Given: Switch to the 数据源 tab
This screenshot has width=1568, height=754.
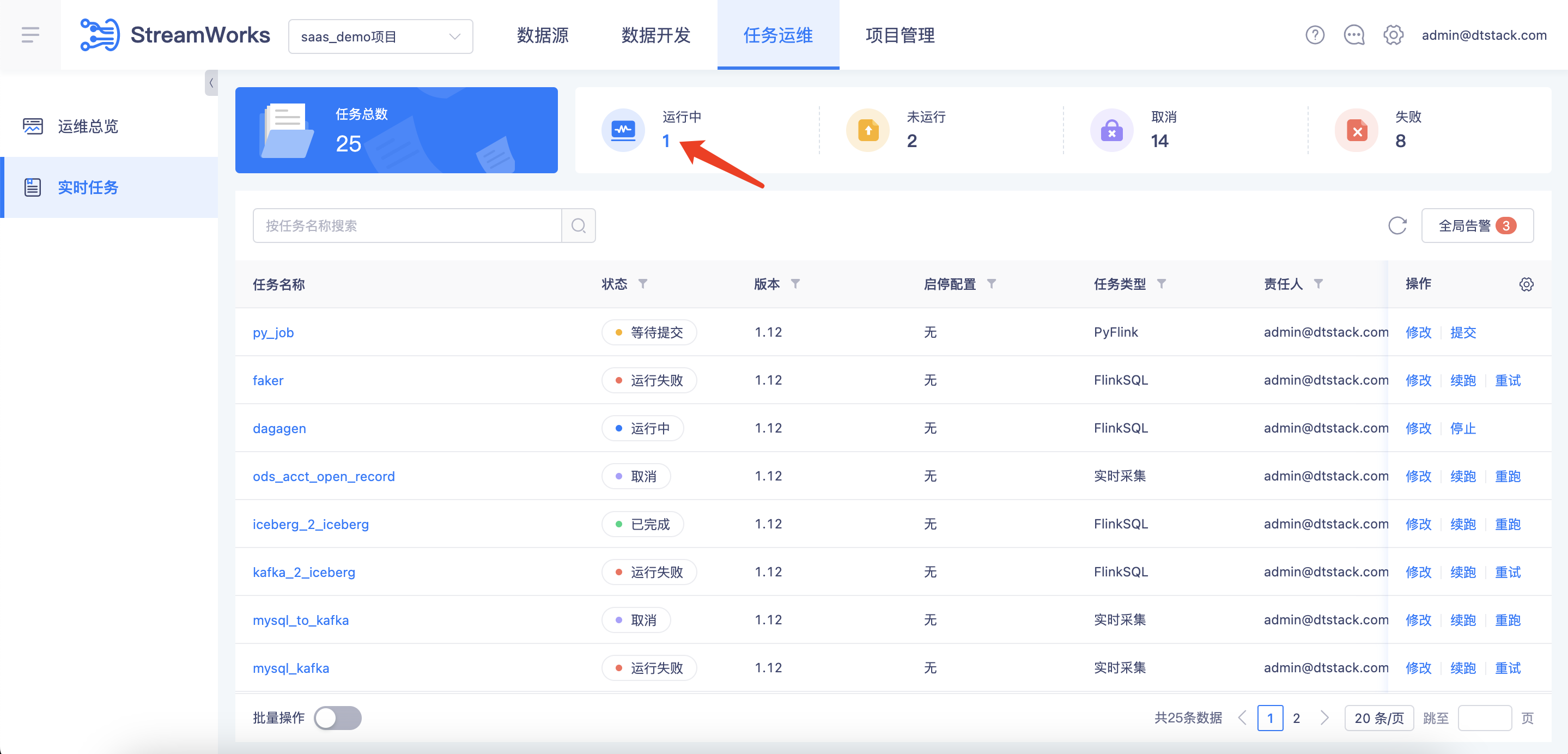Looking at the screenshot, I should [542, 35].
